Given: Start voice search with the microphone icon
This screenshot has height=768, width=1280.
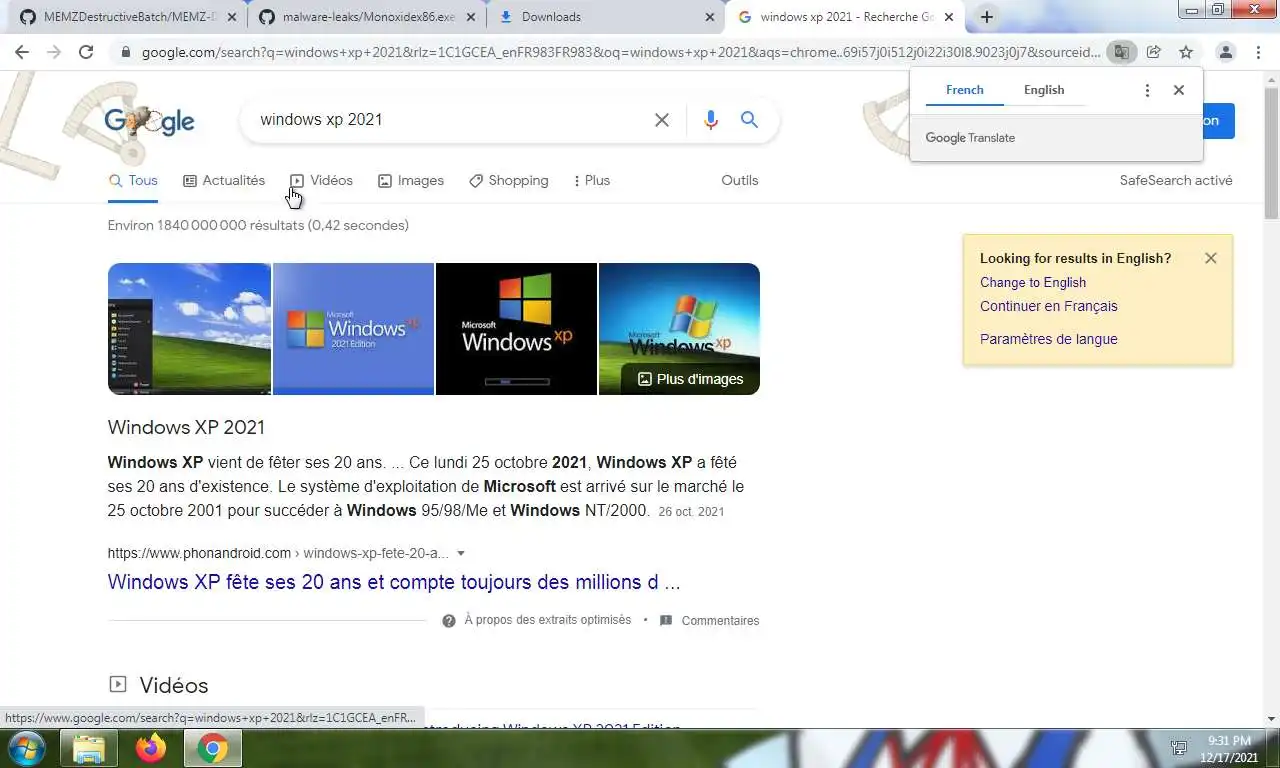Looking at the screenshot, I should coord(711,120).
